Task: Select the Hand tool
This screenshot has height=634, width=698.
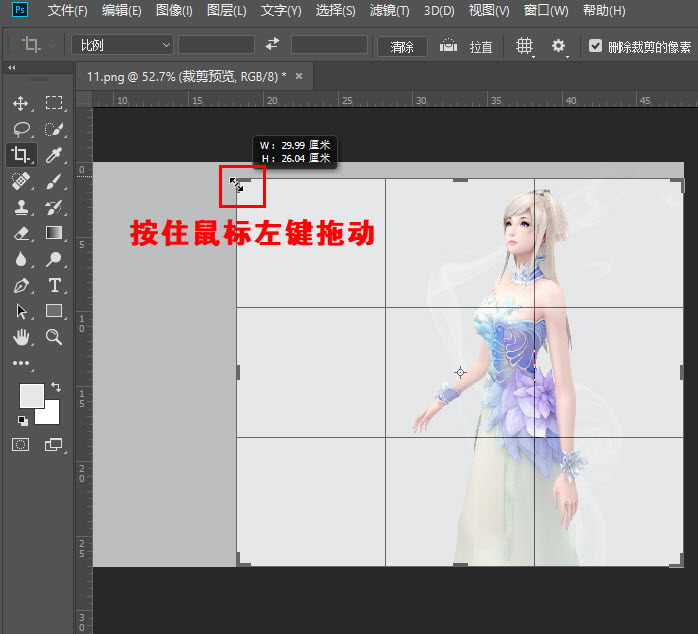Action: coord(21,337)
